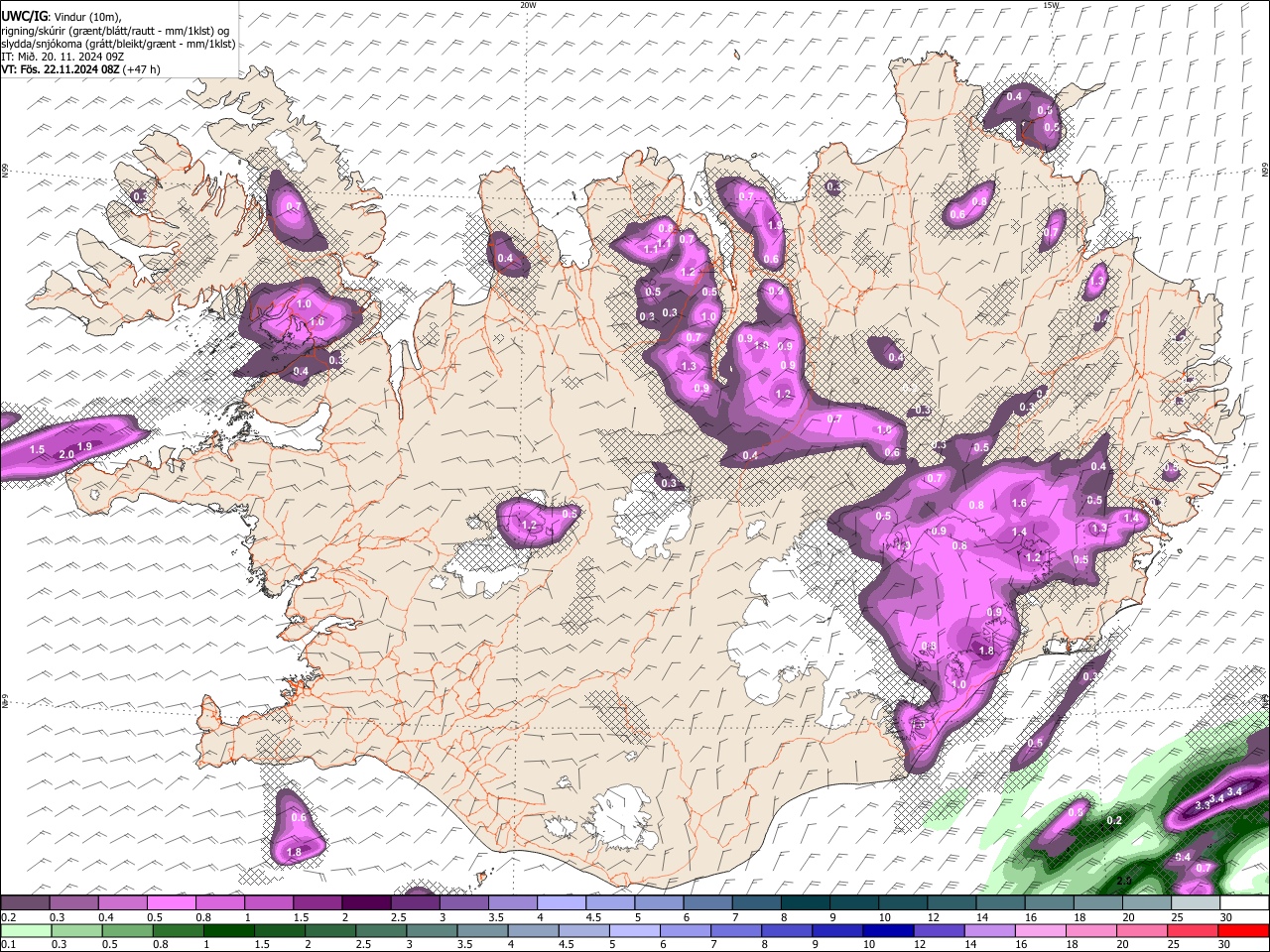Click the 'IT: Mið. 20. 11. 2024 09Z' line
Viewport: 1270px width, 952px height.
click(x=63, y=57)
